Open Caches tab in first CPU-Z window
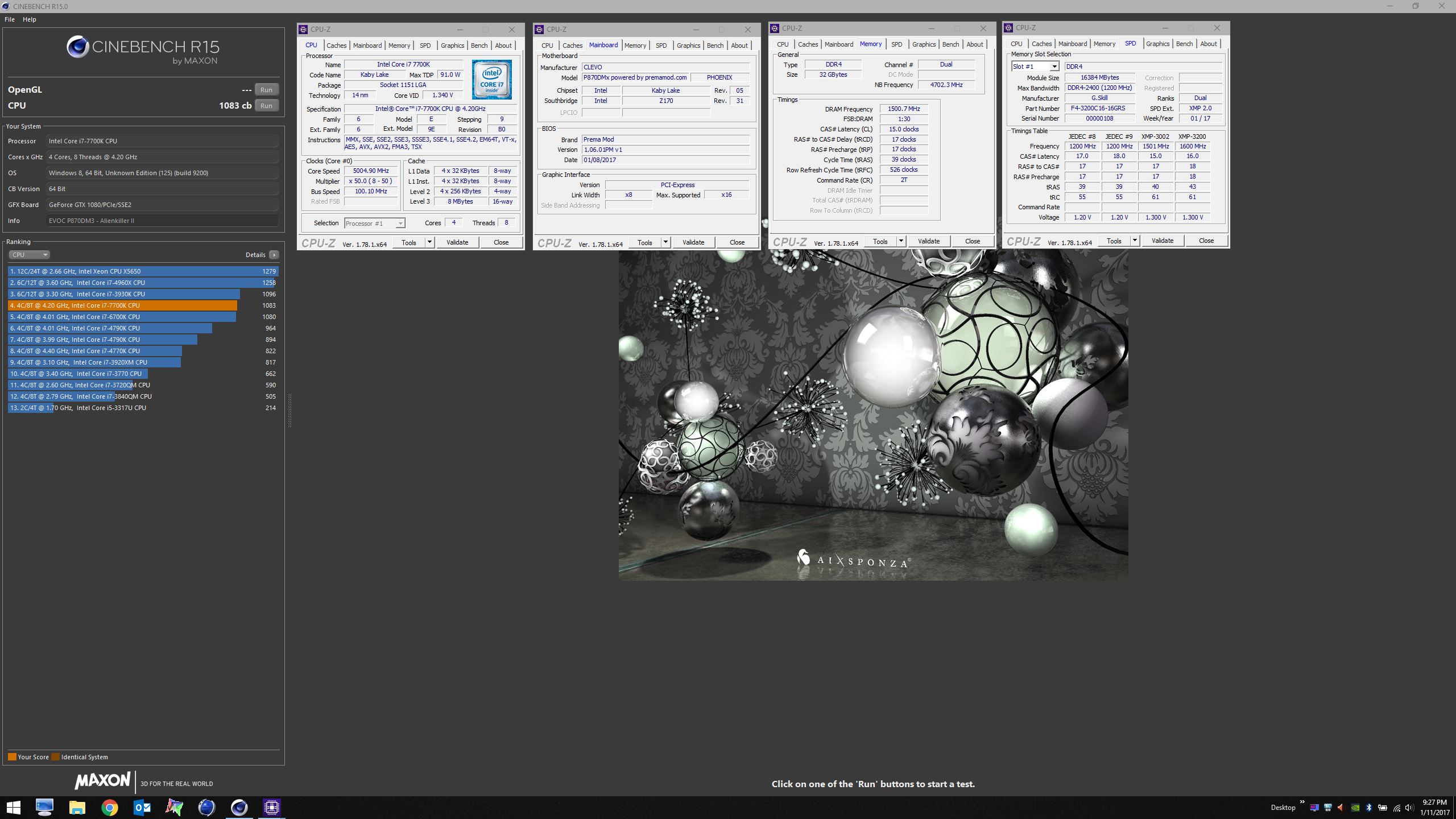 pos(336,45)
